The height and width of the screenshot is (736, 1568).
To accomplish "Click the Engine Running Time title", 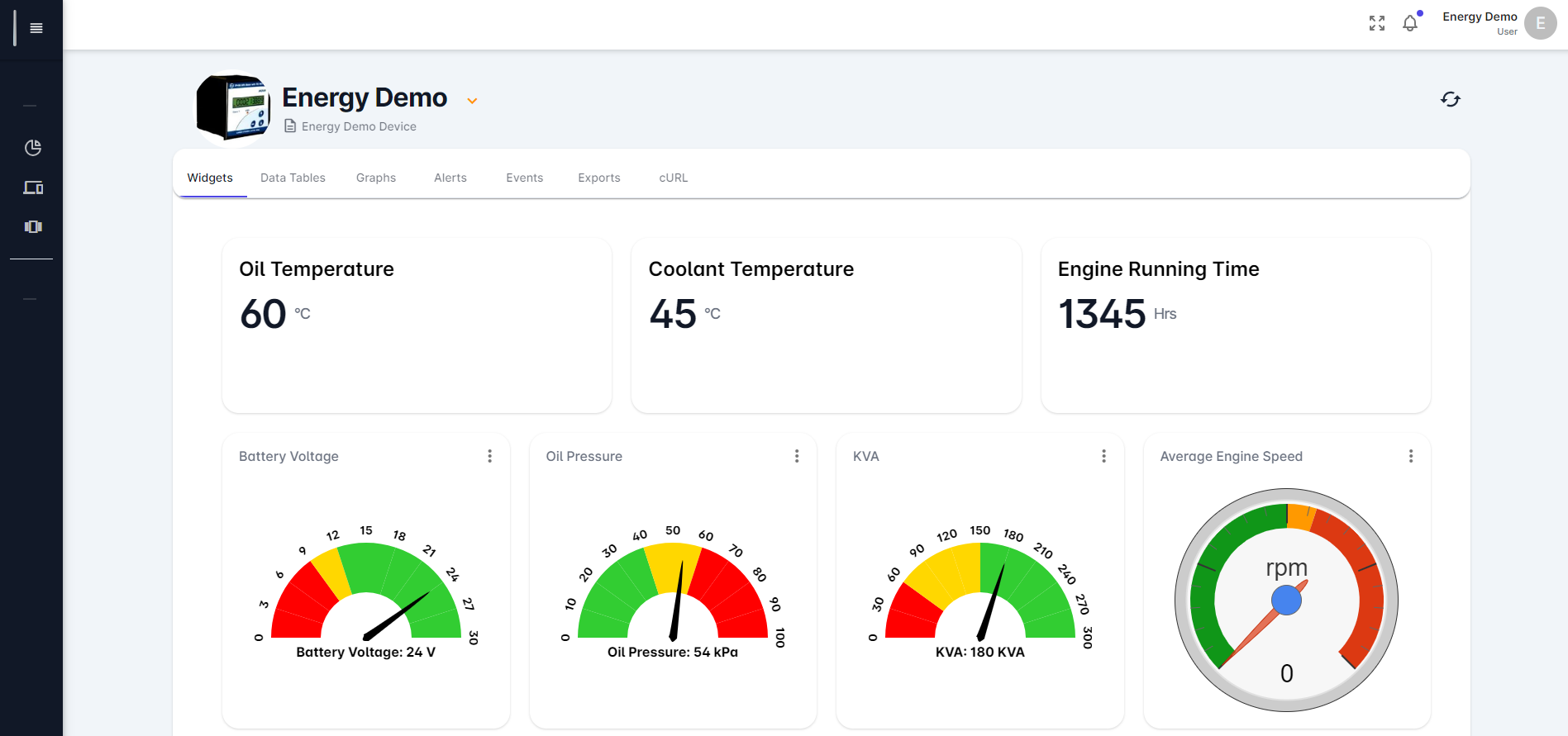I will [1159, 269].
